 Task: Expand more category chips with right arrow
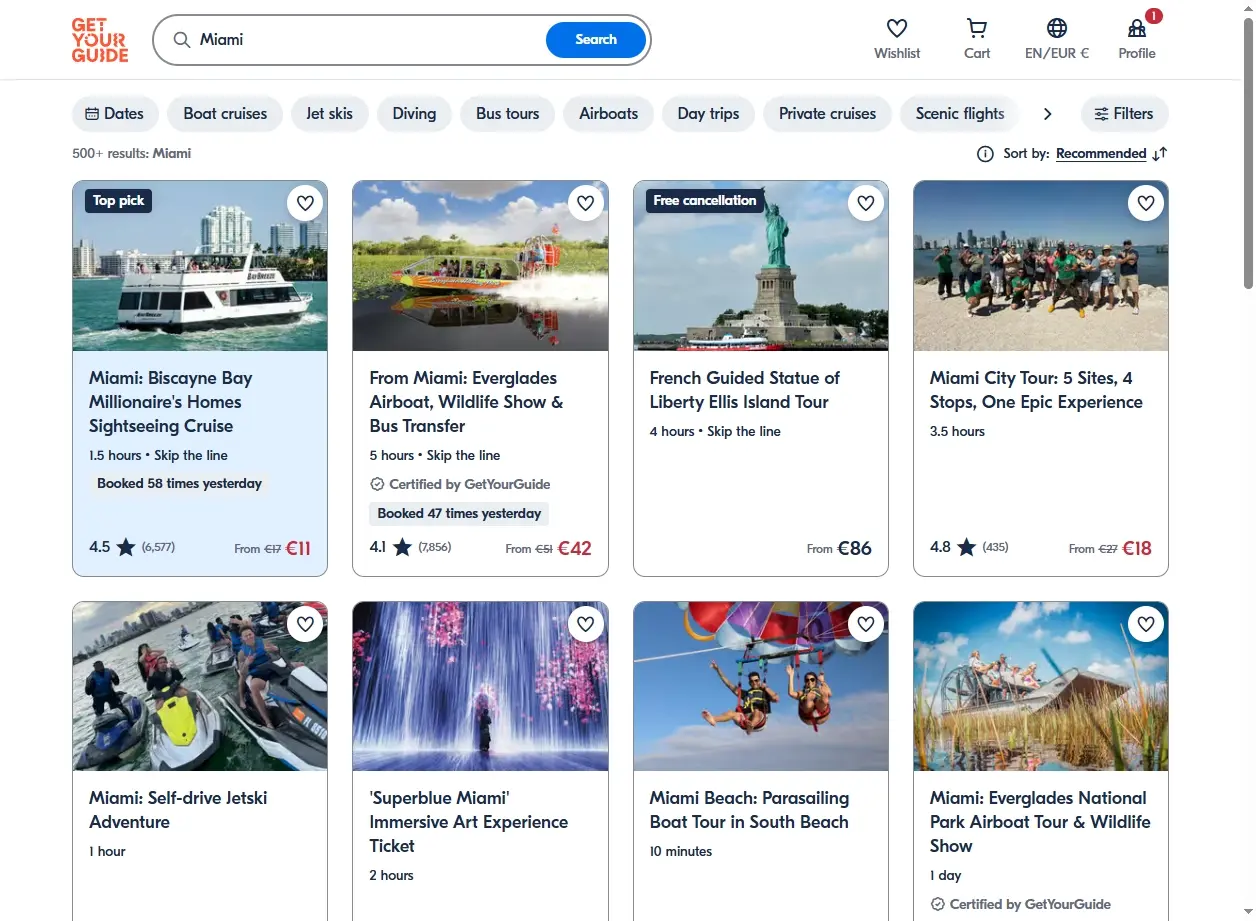point(1047,114)
